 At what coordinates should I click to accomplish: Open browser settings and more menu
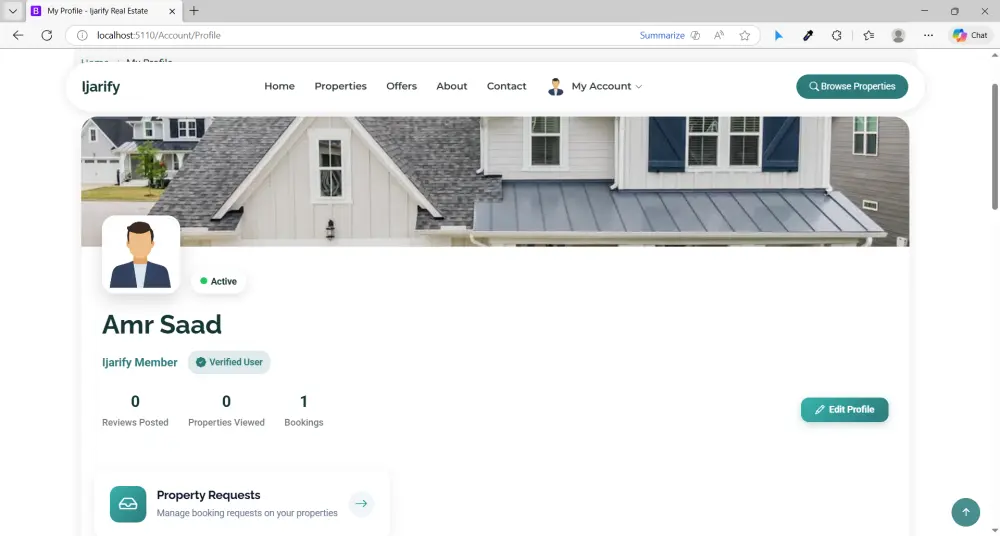click(929, 36)
